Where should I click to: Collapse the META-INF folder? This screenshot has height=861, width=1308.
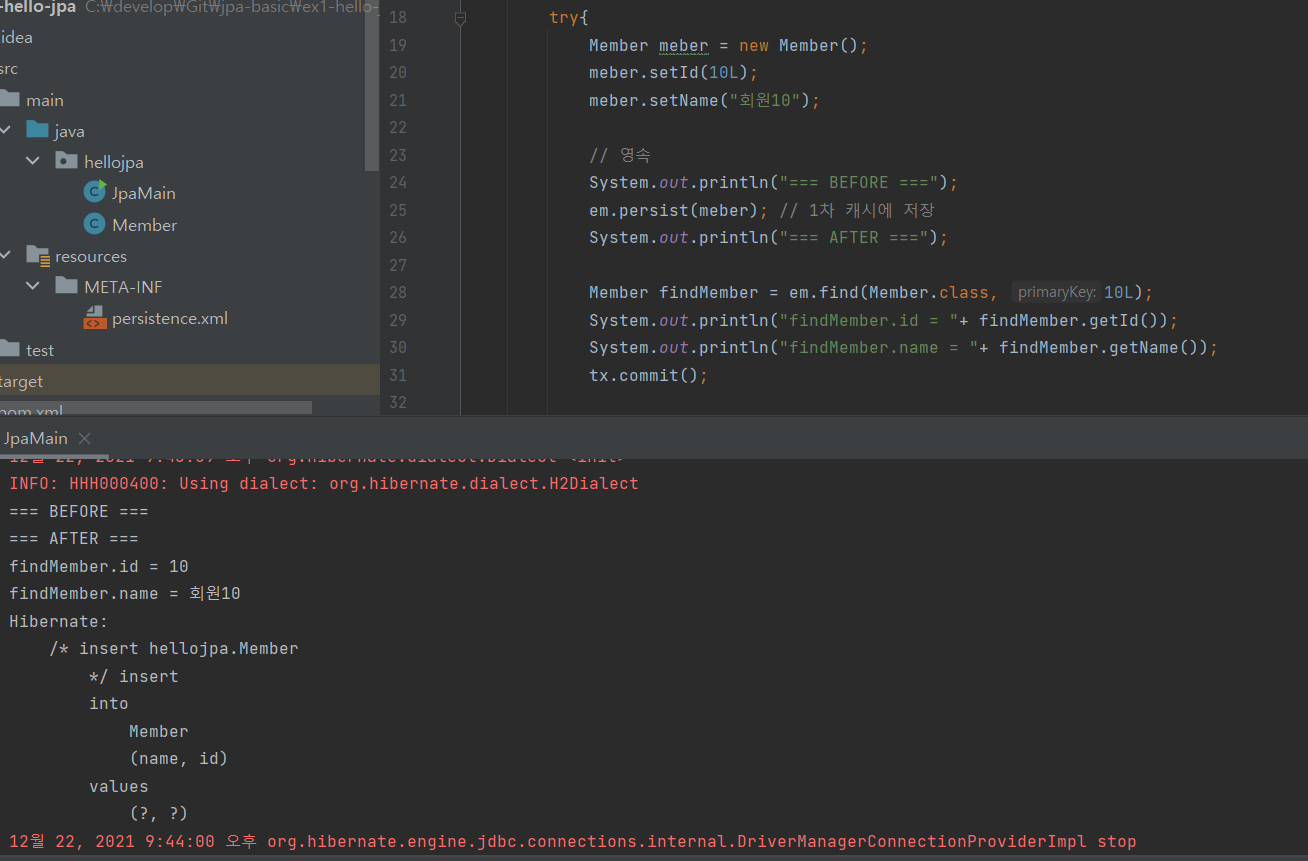coord(33,286)
